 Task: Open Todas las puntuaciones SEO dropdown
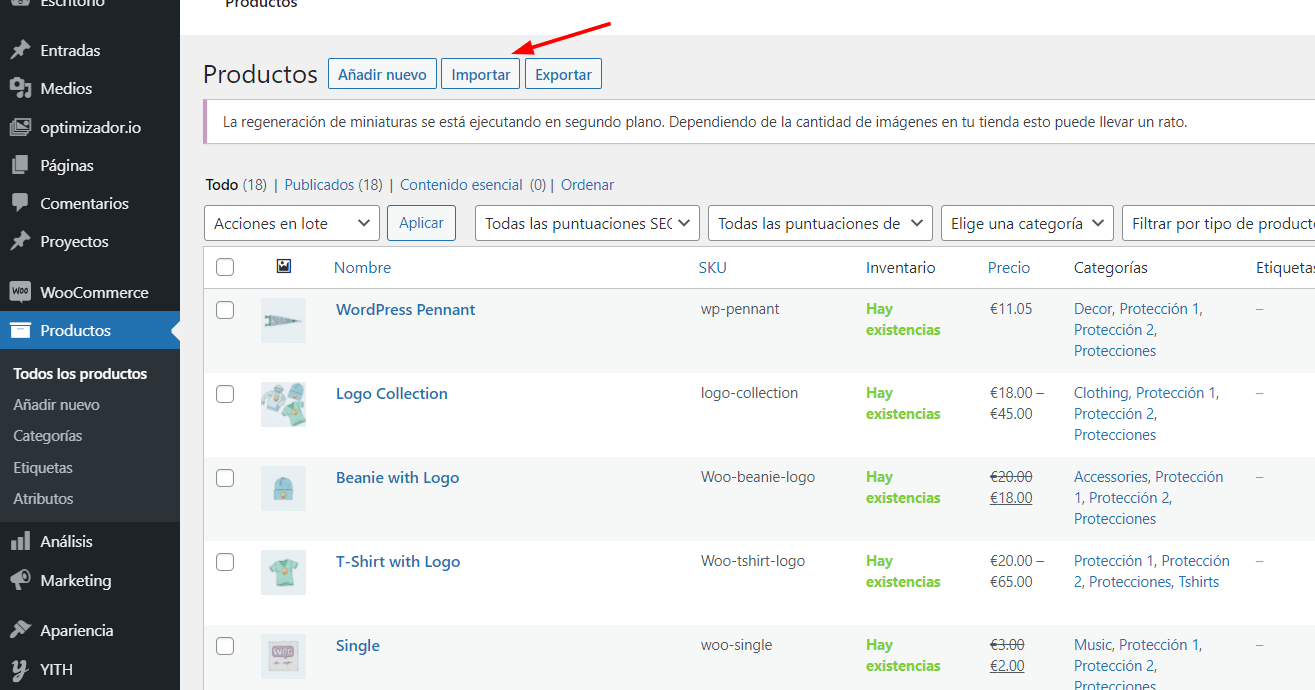coord(587,223)
